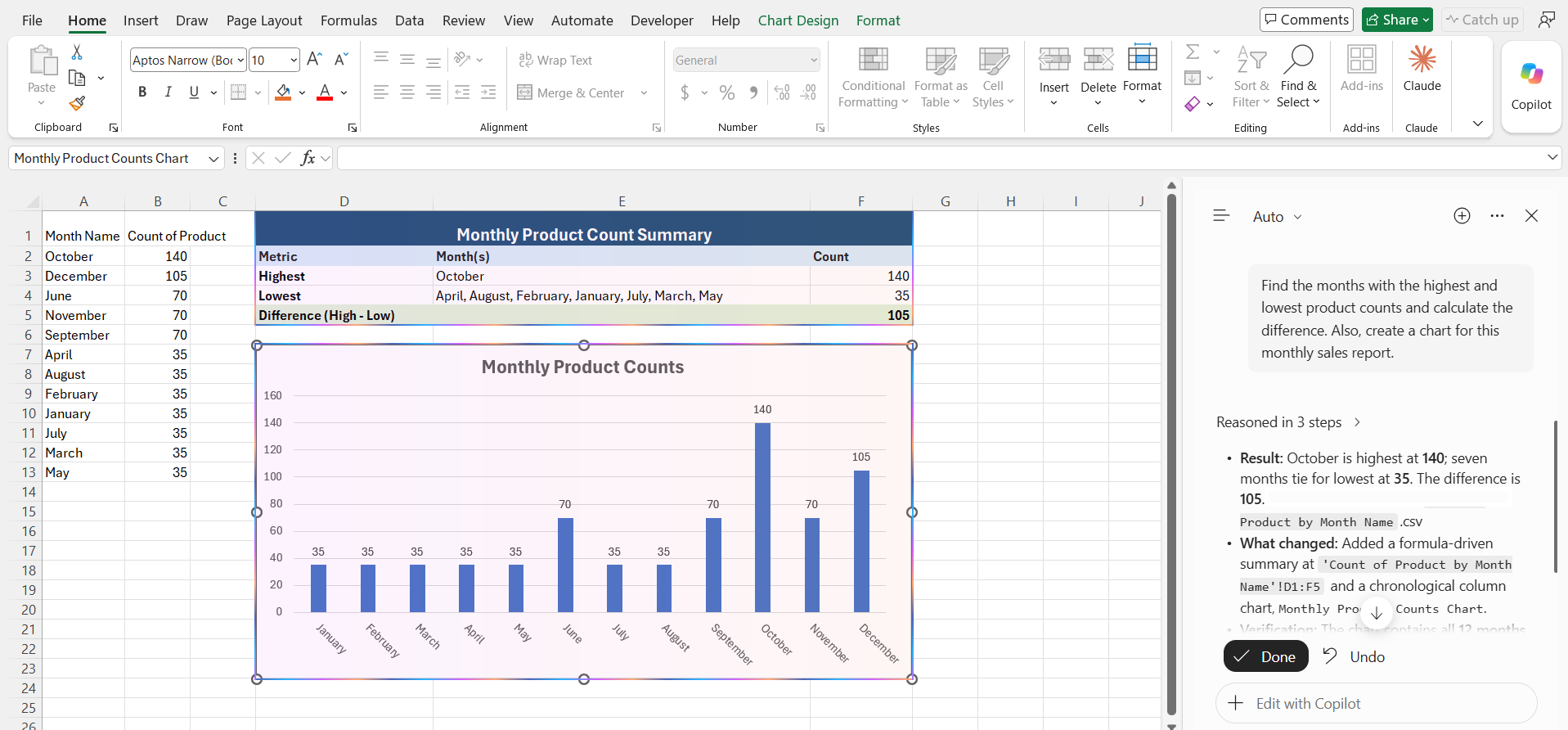Apply the red font color swatch
1568x730 pixels.
[x=325, y=92]
